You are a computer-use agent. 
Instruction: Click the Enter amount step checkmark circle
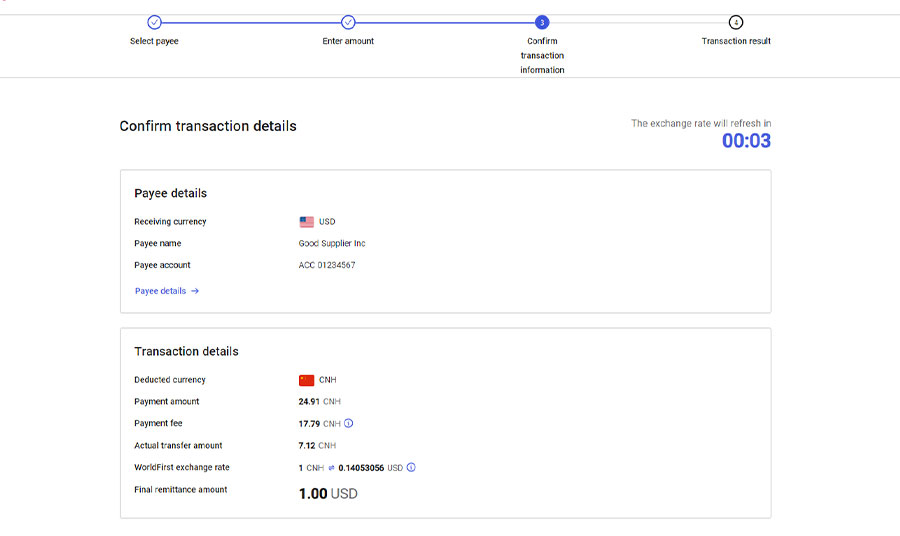[348, 22]
